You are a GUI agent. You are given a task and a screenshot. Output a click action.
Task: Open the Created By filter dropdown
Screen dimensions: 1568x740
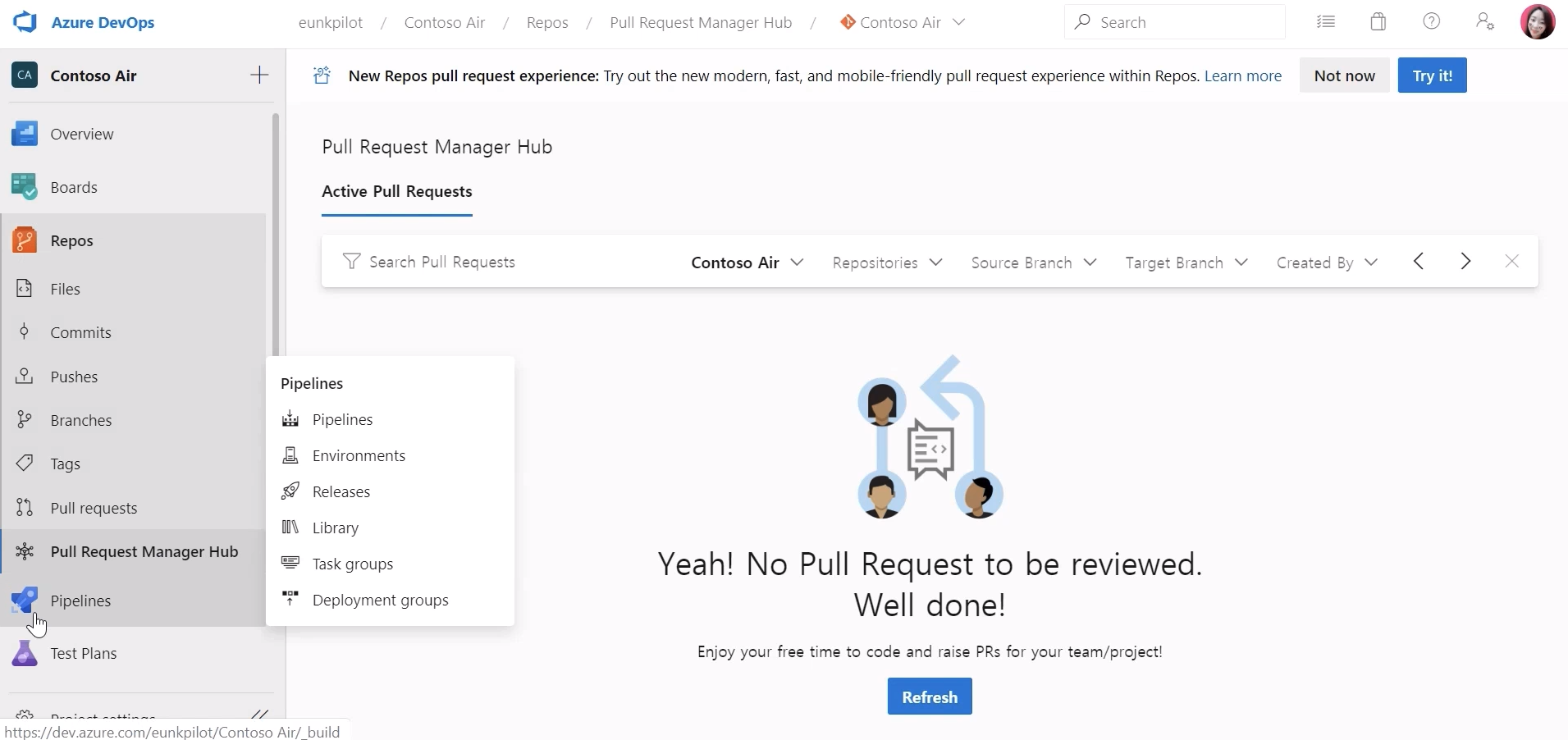(1327, 263)
